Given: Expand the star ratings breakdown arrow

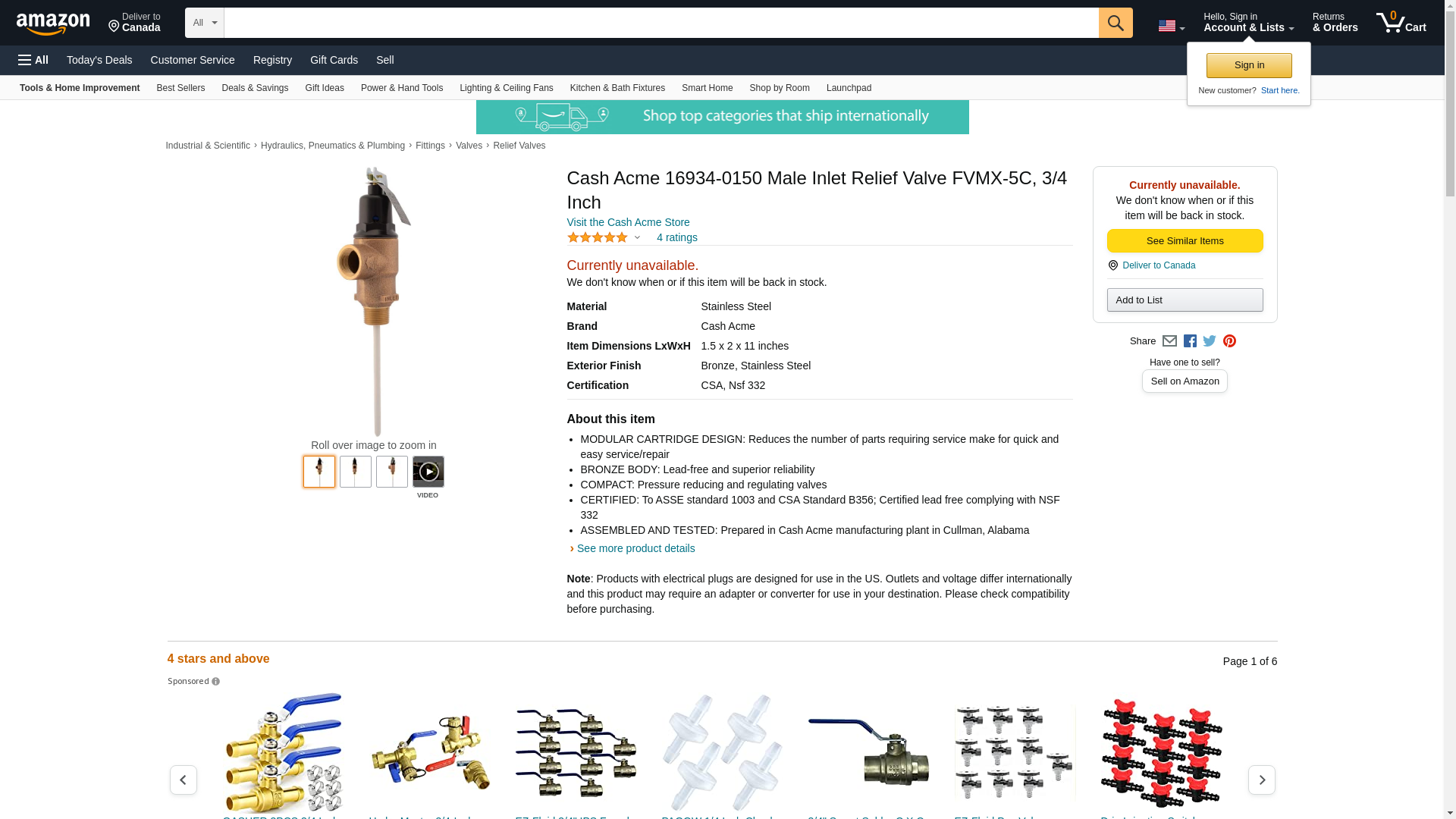Looking at the screenshot, I should point(637,238).
